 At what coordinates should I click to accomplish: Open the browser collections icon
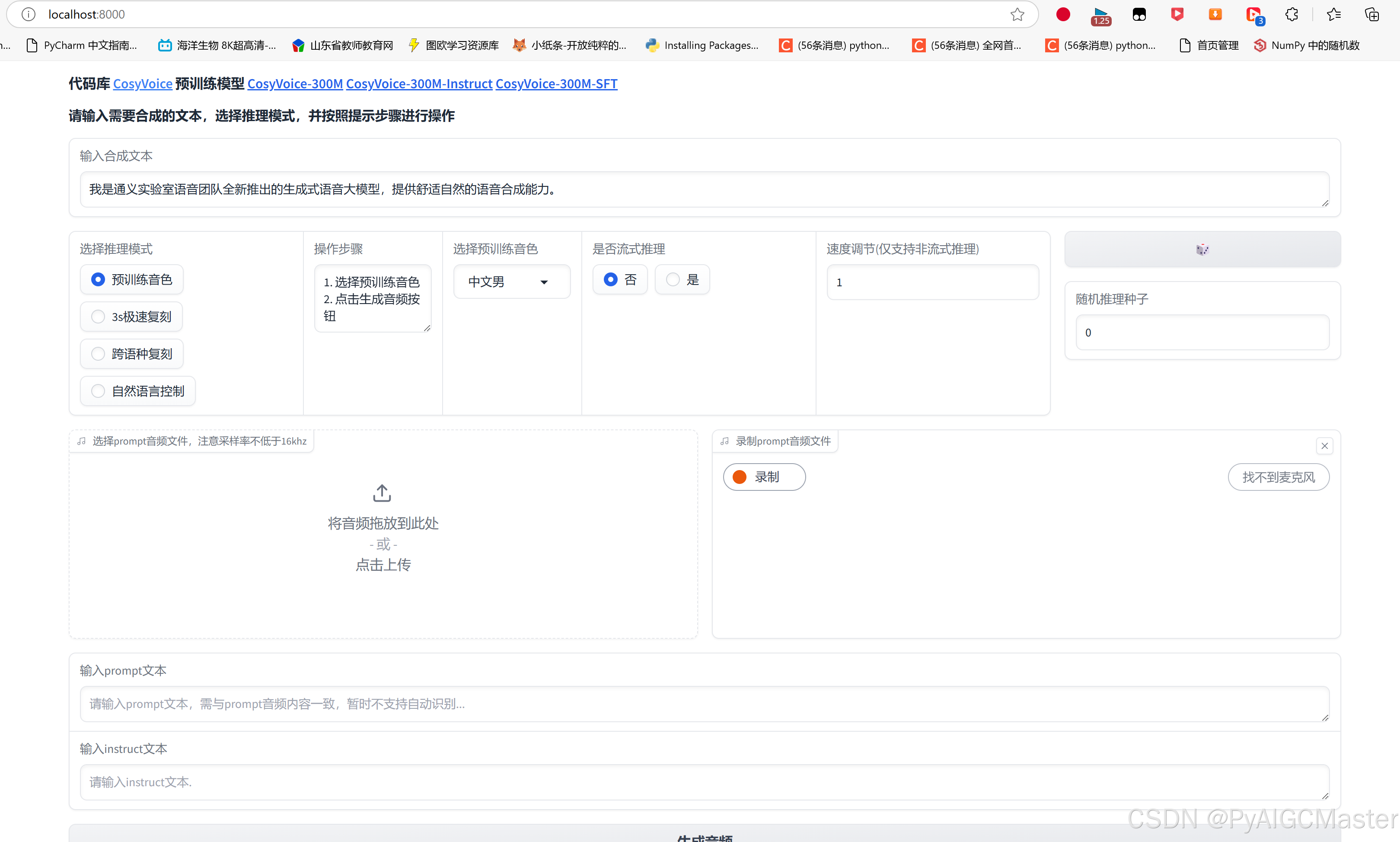point(1372,15)
